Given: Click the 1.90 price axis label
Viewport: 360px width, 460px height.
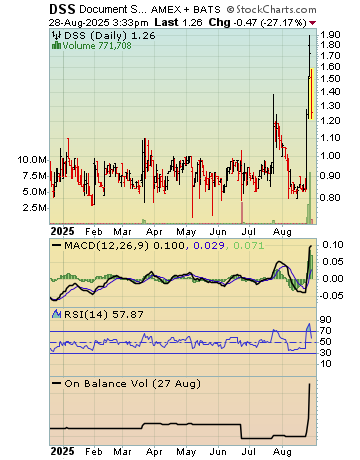Looking at the screenshot, I should click(330, 35).
